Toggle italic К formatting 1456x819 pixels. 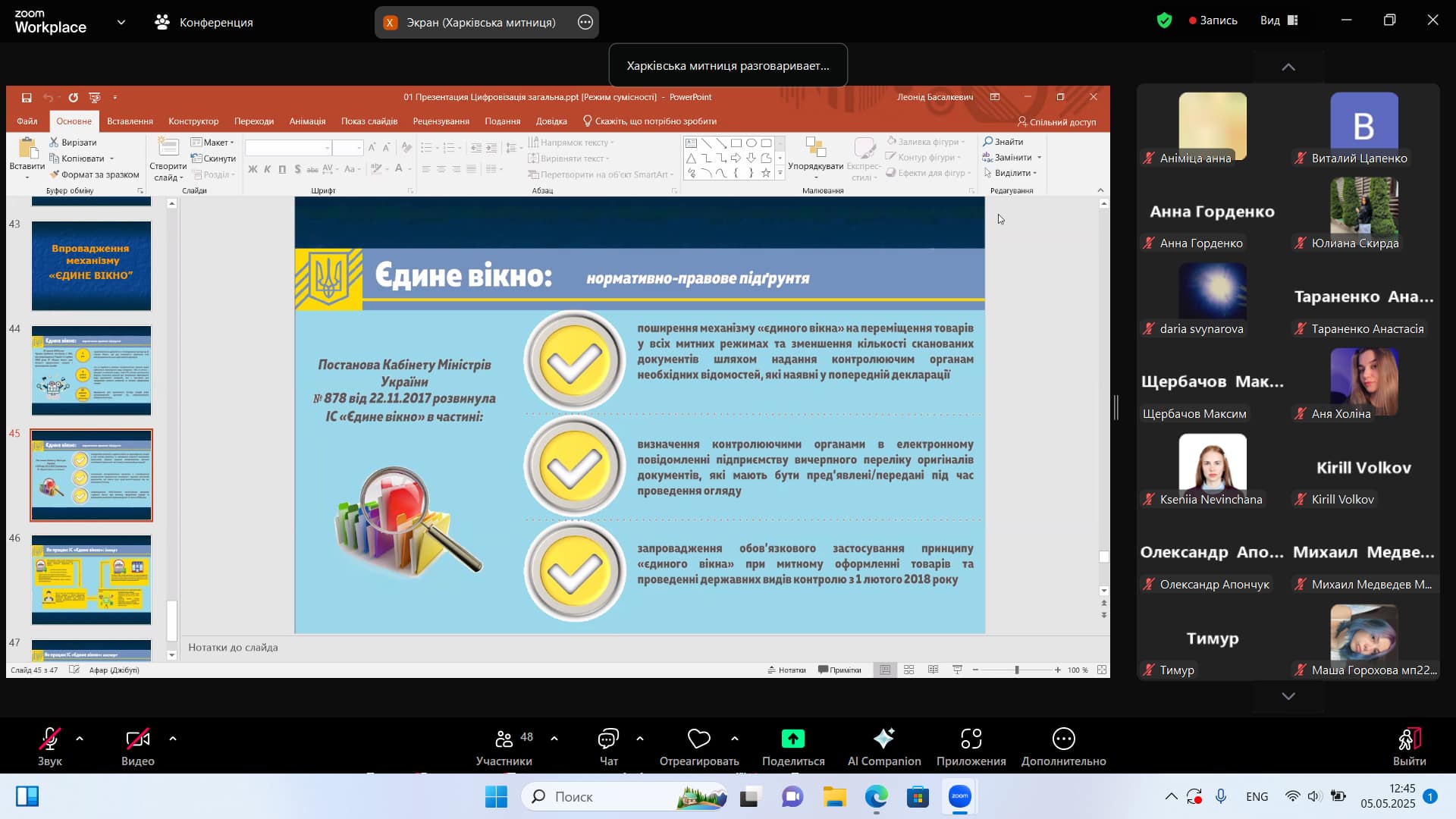pos(267,169)
